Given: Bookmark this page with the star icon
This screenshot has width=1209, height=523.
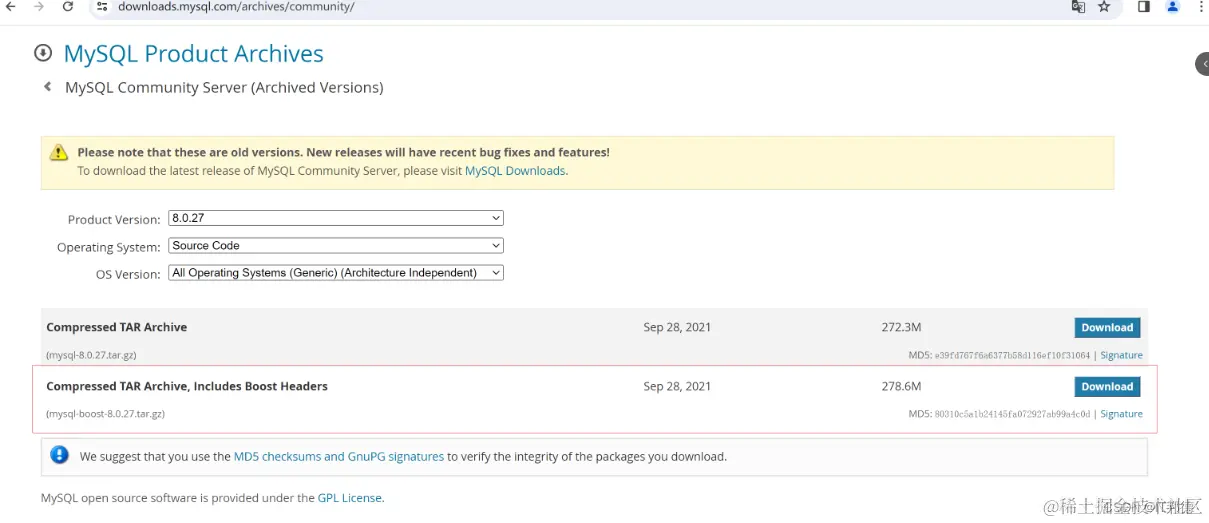Looking at the screenshot, I should click(x=1104, y=7).
